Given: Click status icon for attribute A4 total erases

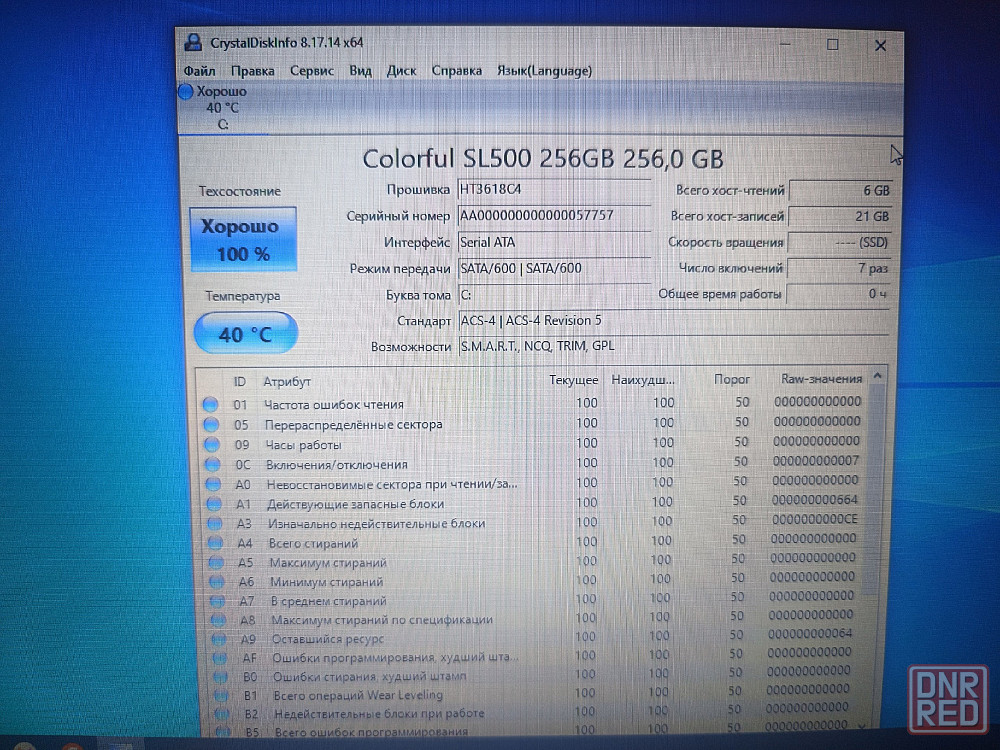Looking at the screenshot, I should pyautogui.click(x=215, y=543).
